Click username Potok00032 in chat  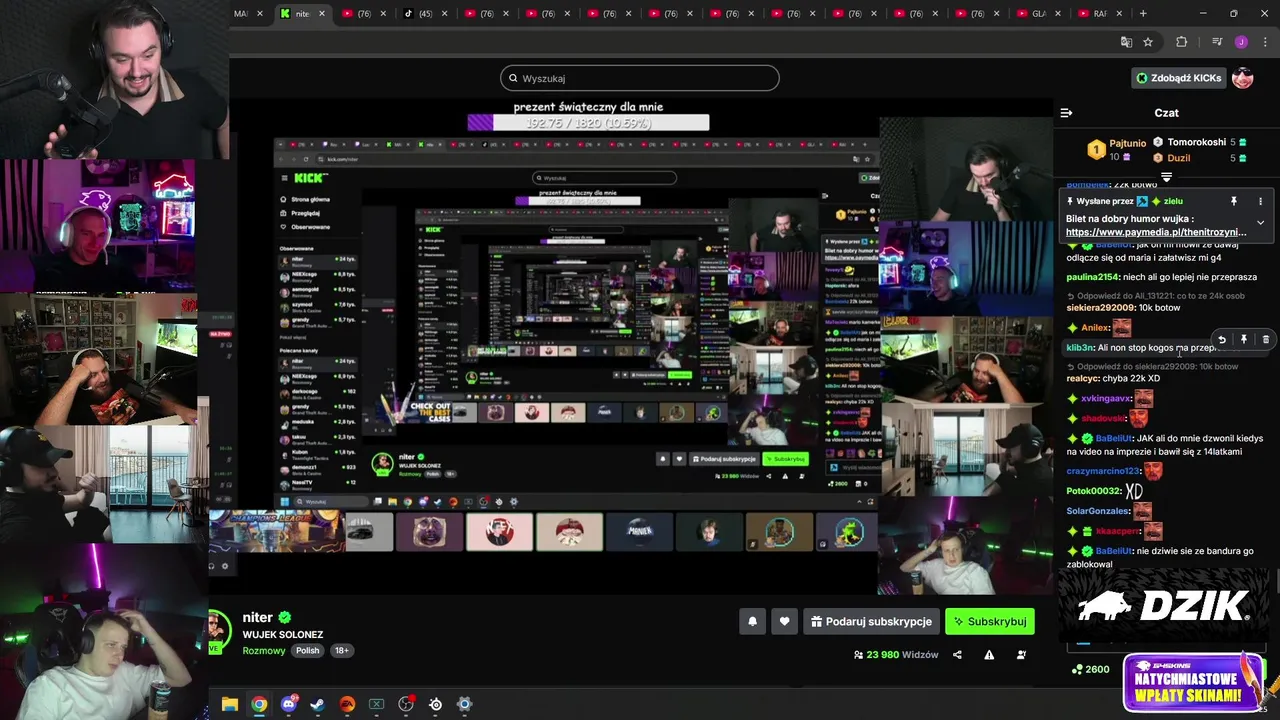pyautogui.click(x=1093, y=491)
